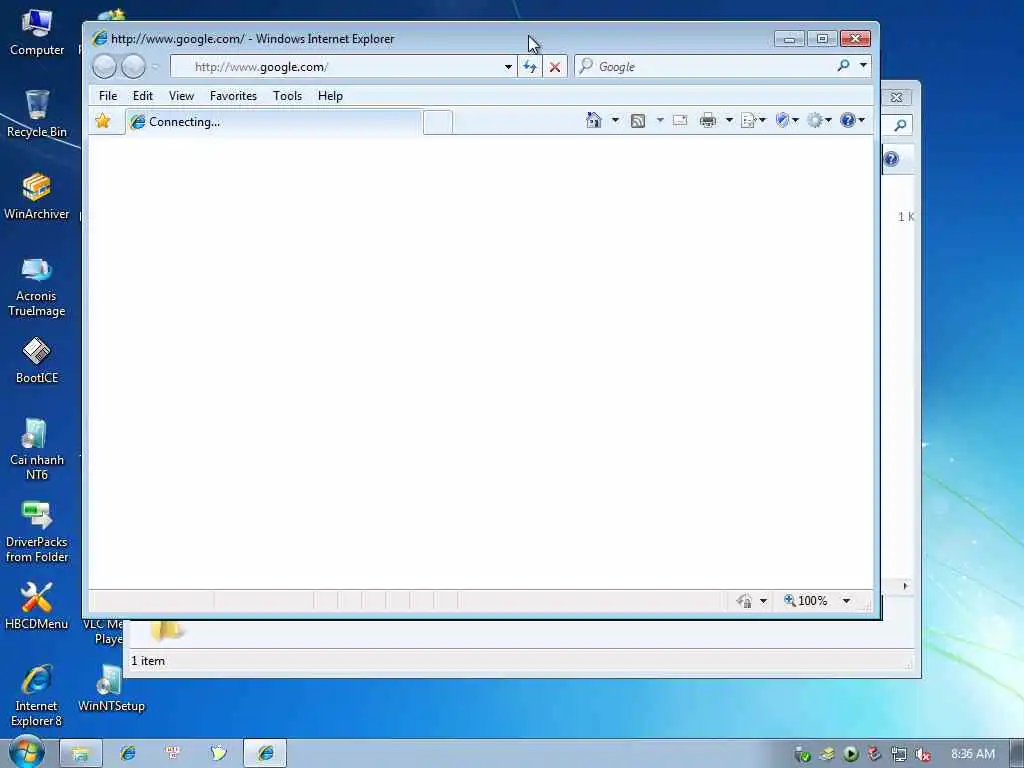Expand the address bar history dropdown
1024x768 pixels.
coord(508,67)
